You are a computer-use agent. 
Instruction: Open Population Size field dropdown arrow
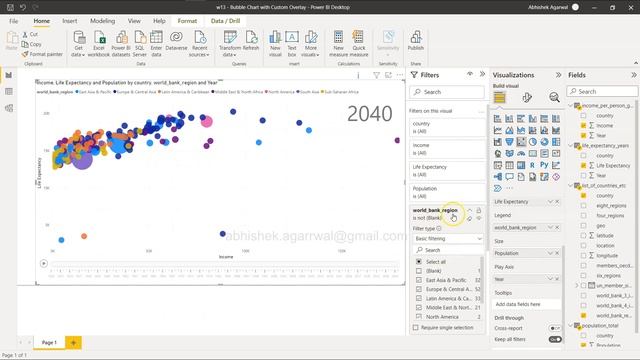550,253
